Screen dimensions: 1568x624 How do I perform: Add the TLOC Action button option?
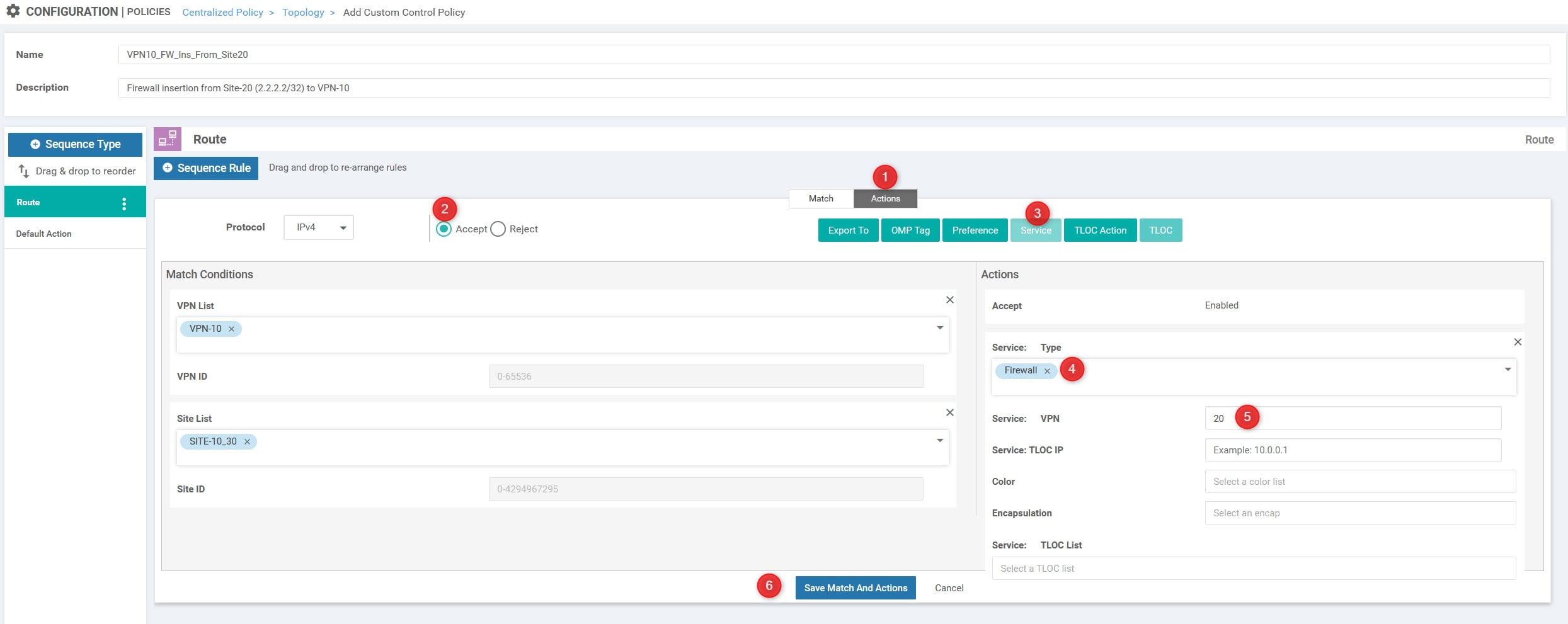click(x=1100, y=230)
